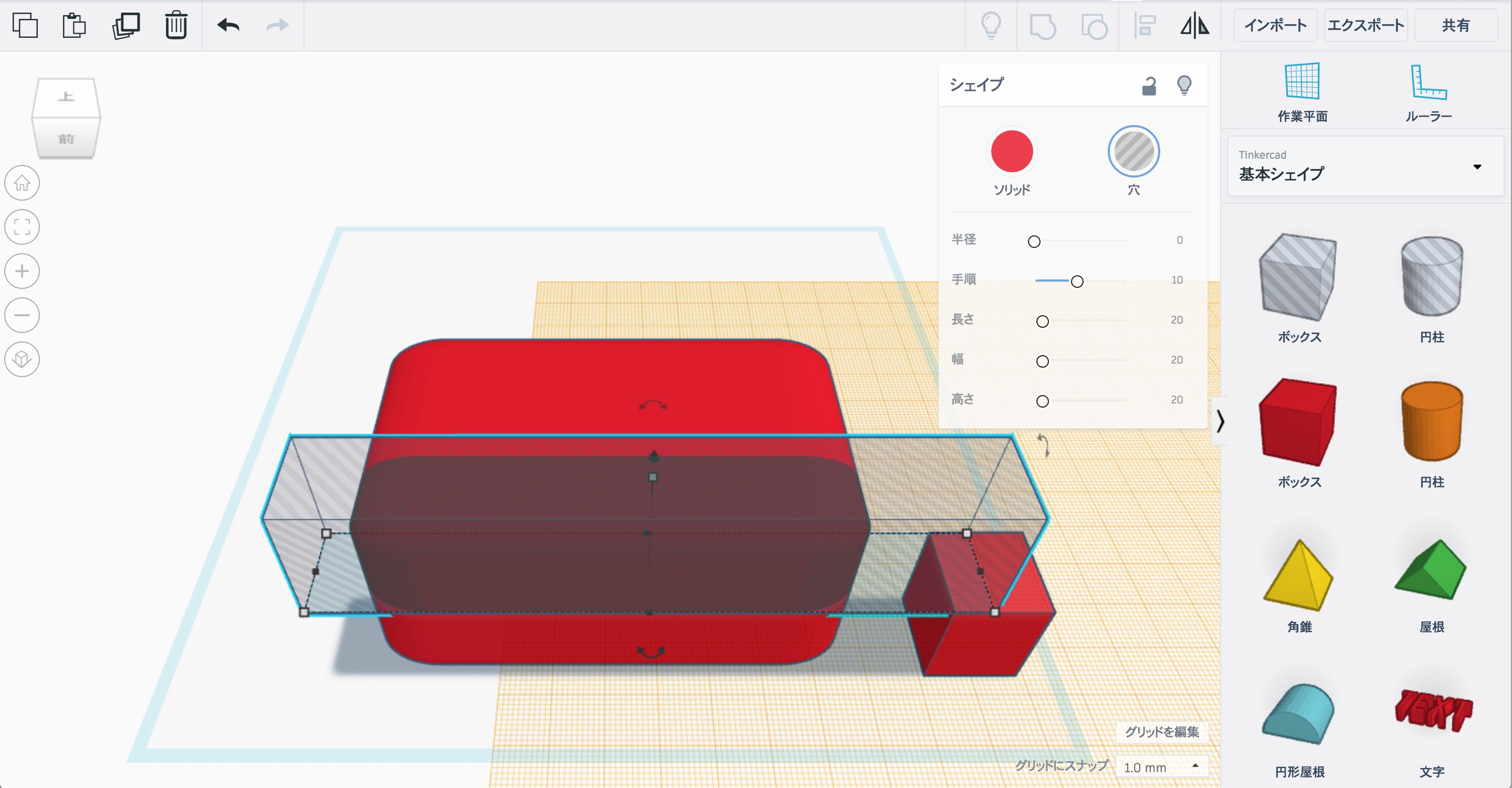This screenshot has height=788, width=1512.
Task: Fit all shapes in view
Action: coord(22,227)
